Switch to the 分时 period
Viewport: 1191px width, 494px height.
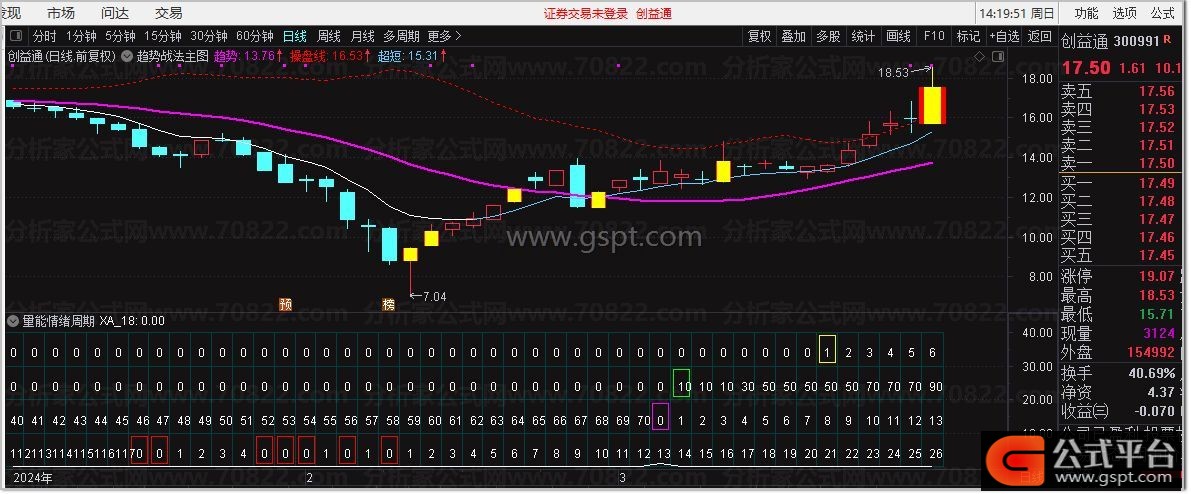click(45, 36)
